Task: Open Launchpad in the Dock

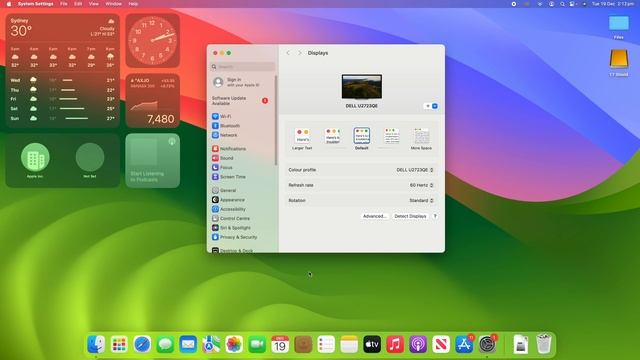Action: (119, 344)
